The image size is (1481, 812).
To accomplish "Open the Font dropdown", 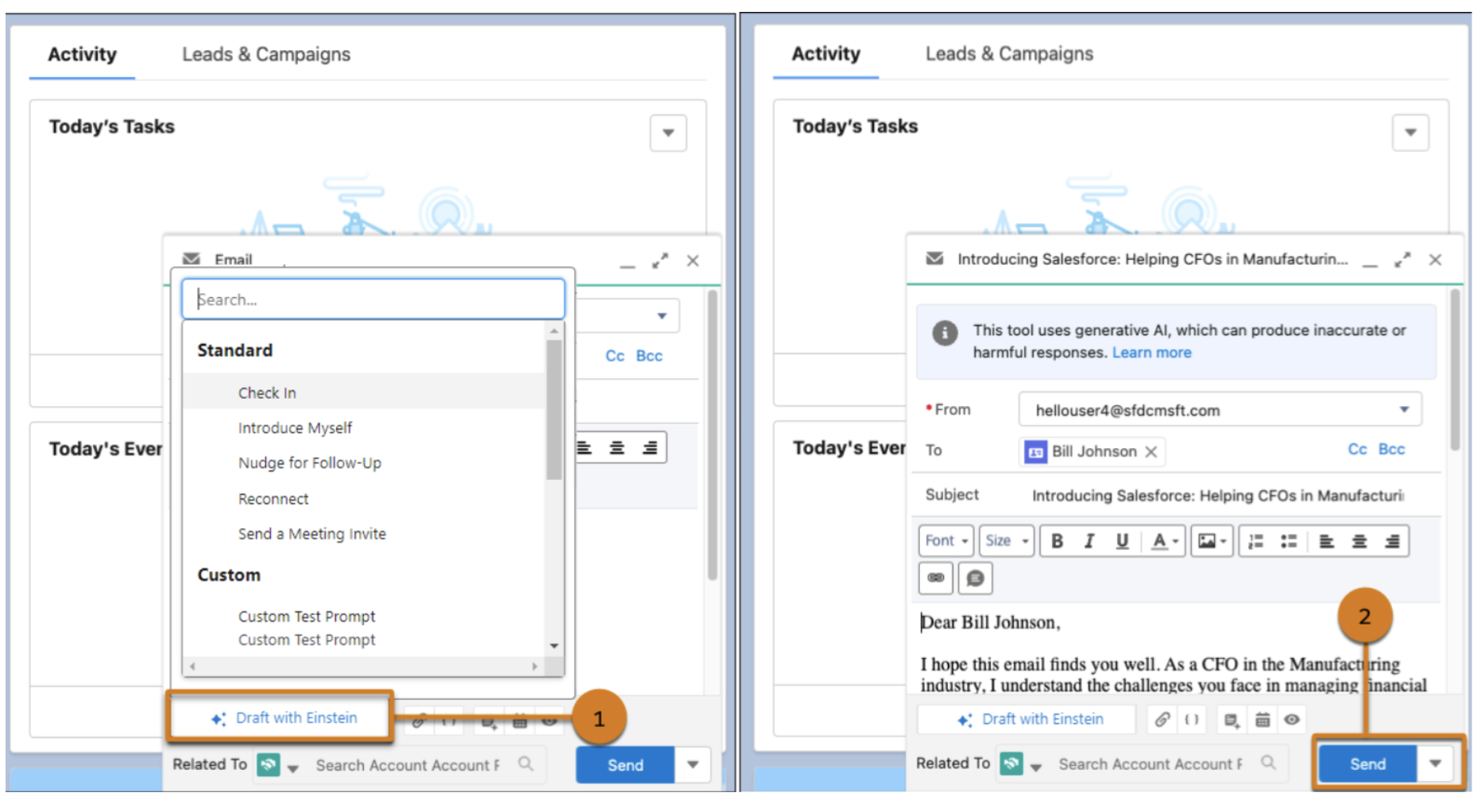I will (946, 541).
